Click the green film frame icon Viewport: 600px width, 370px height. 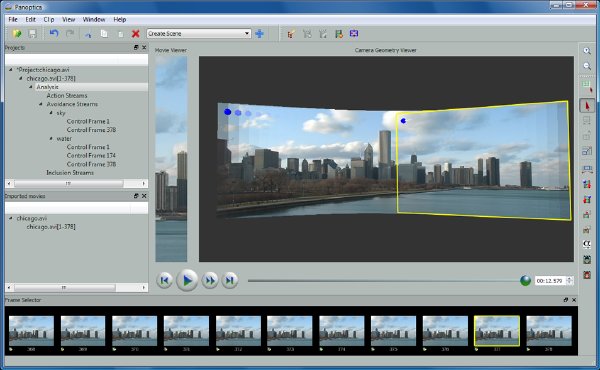click(x=587, y=260)
